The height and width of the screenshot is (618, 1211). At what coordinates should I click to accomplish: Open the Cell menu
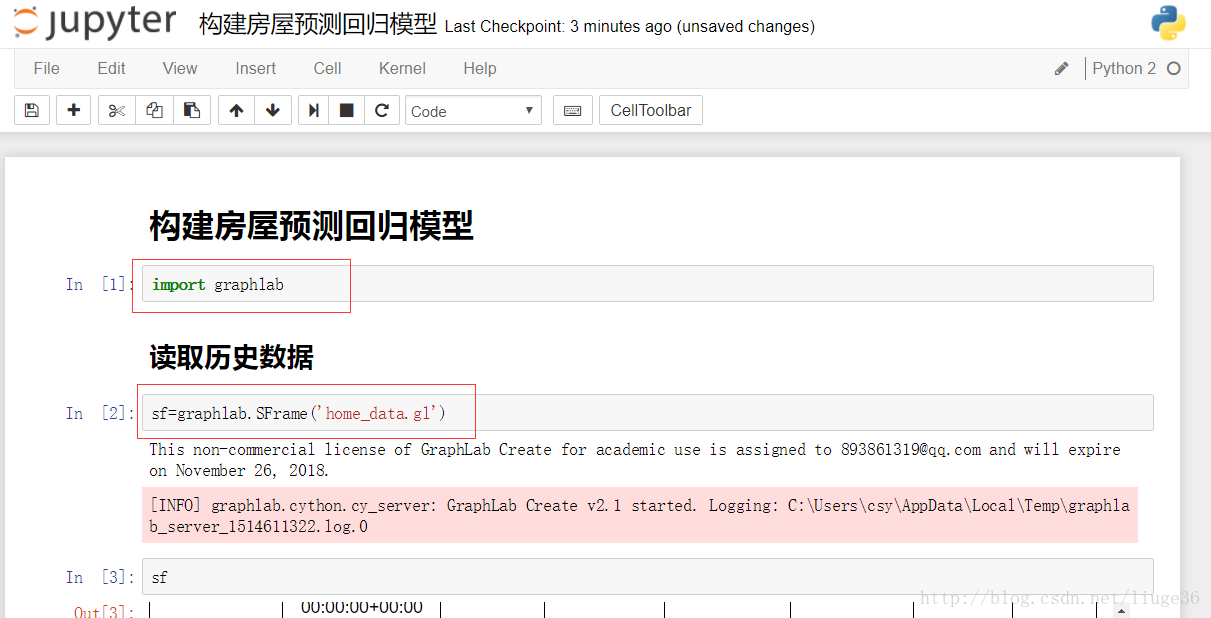tap(327, 68)
